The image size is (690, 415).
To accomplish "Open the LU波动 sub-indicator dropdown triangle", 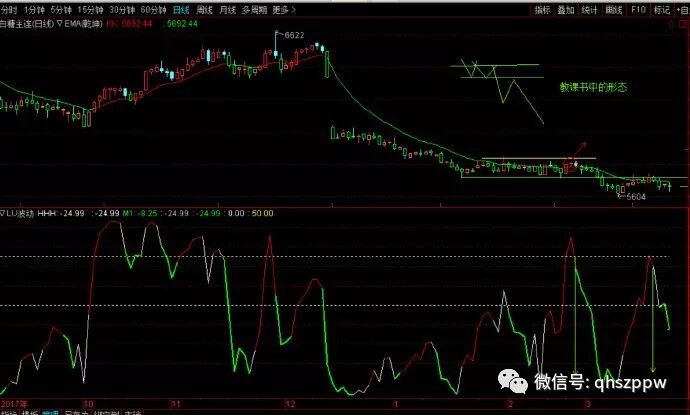I will coord(3,213).
